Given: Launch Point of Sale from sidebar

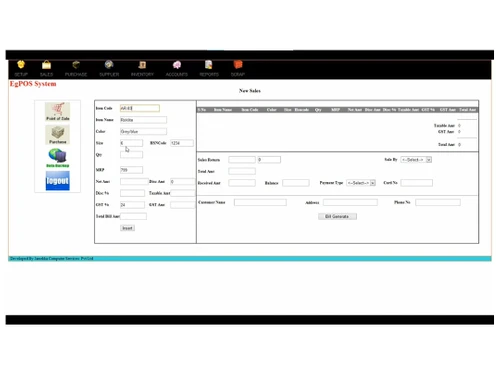Looking at the screenshot, I should point(58,112).
